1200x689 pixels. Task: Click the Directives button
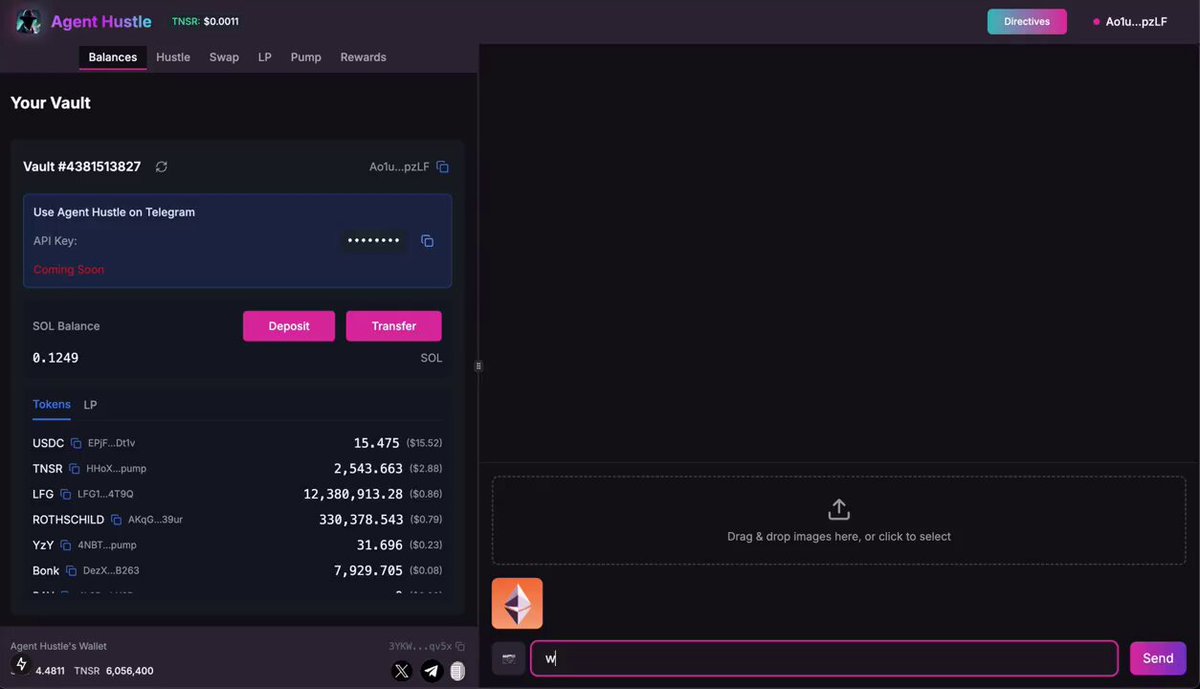pos(1027,21)
